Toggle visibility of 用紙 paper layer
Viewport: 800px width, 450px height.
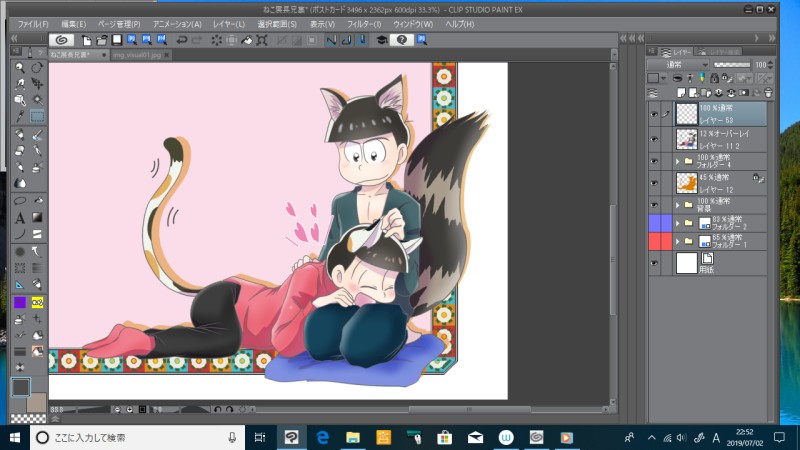pos(654,263)
